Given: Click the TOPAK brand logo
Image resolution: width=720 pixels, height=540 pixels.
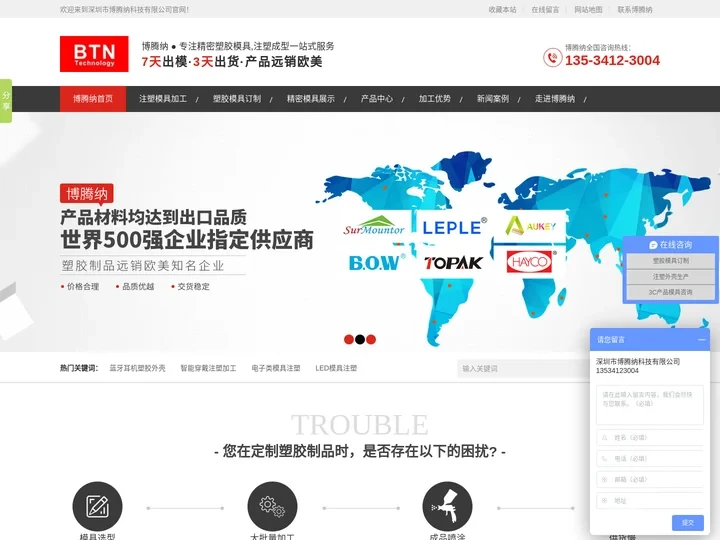Looking at the screenshot, I should (x=453, y=263).
